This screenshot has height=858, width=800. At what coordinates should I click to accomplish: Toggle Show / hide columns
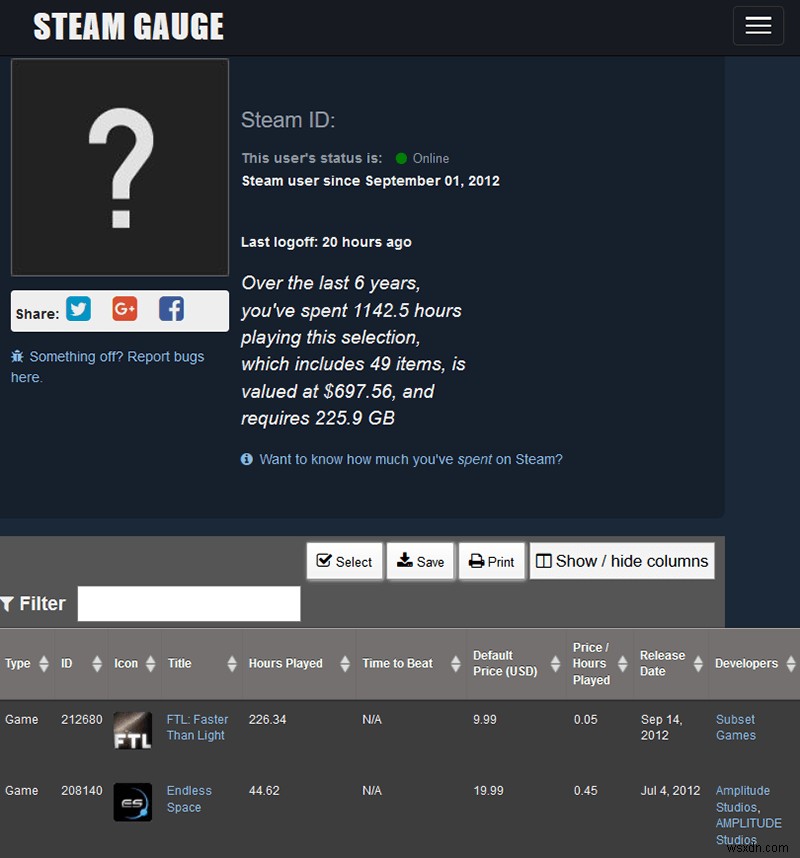point(622,561)
